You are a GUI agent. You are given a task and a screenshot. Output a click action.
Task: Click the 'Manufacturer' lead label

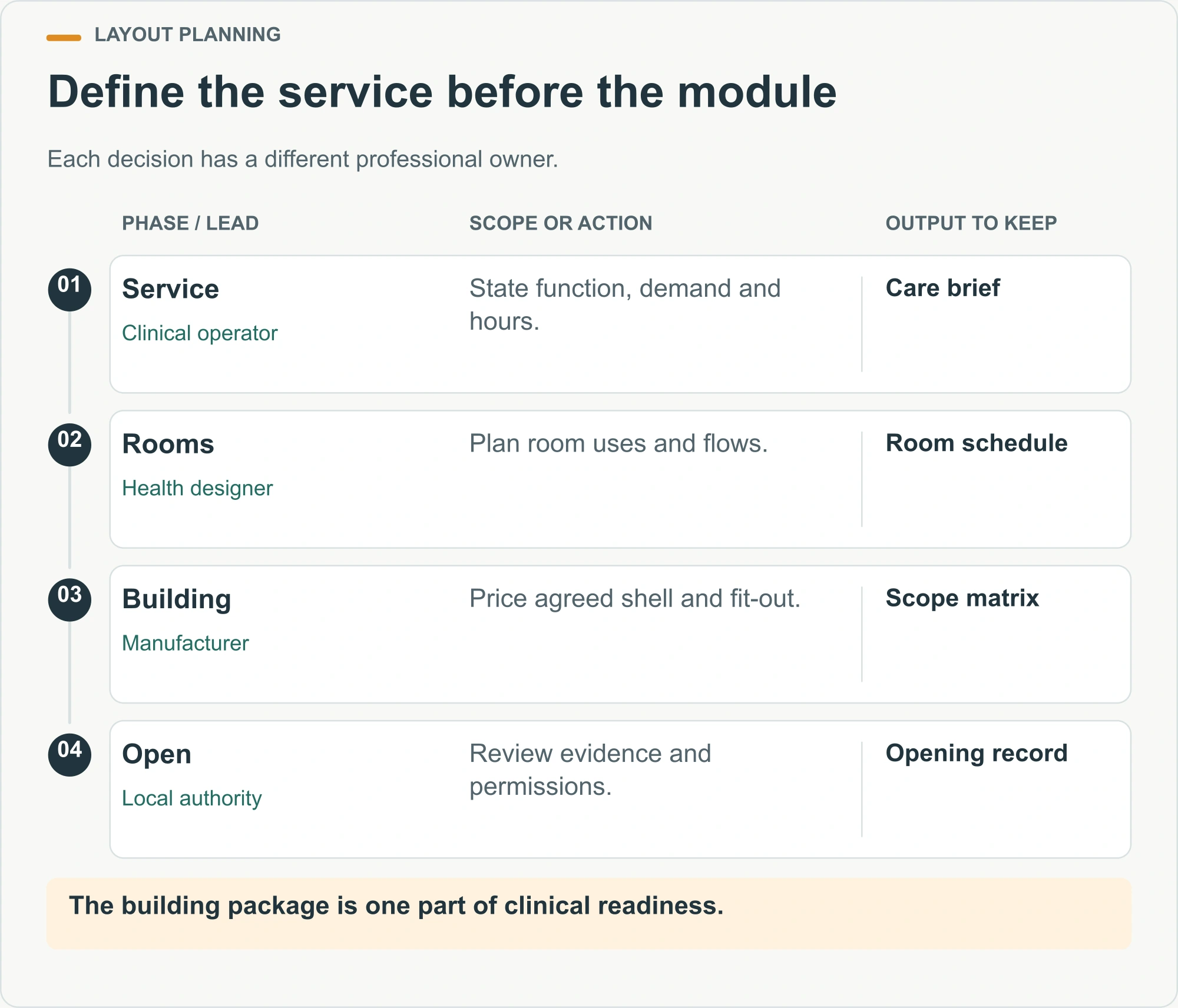186,643
